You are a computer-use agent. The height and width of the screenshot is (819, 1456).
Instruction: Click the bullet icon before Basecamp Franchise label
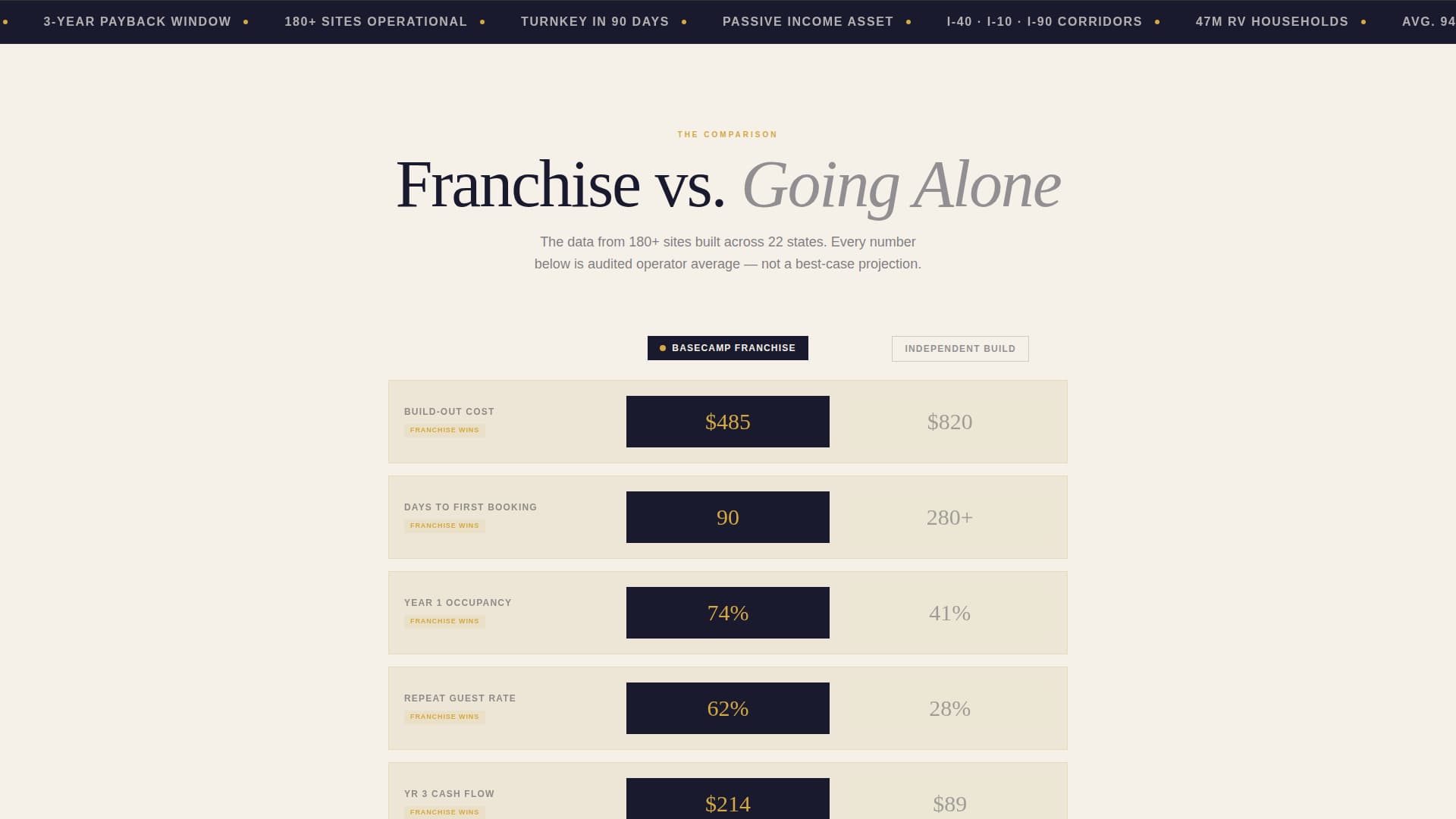(661, 348)
